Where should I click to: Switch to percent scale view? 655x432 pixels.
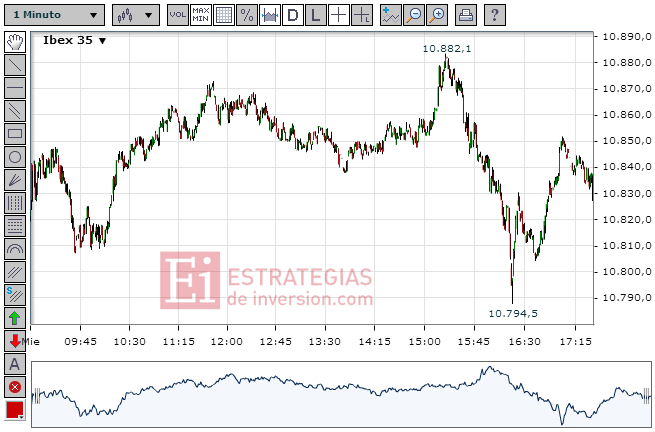tap(247, 15)
